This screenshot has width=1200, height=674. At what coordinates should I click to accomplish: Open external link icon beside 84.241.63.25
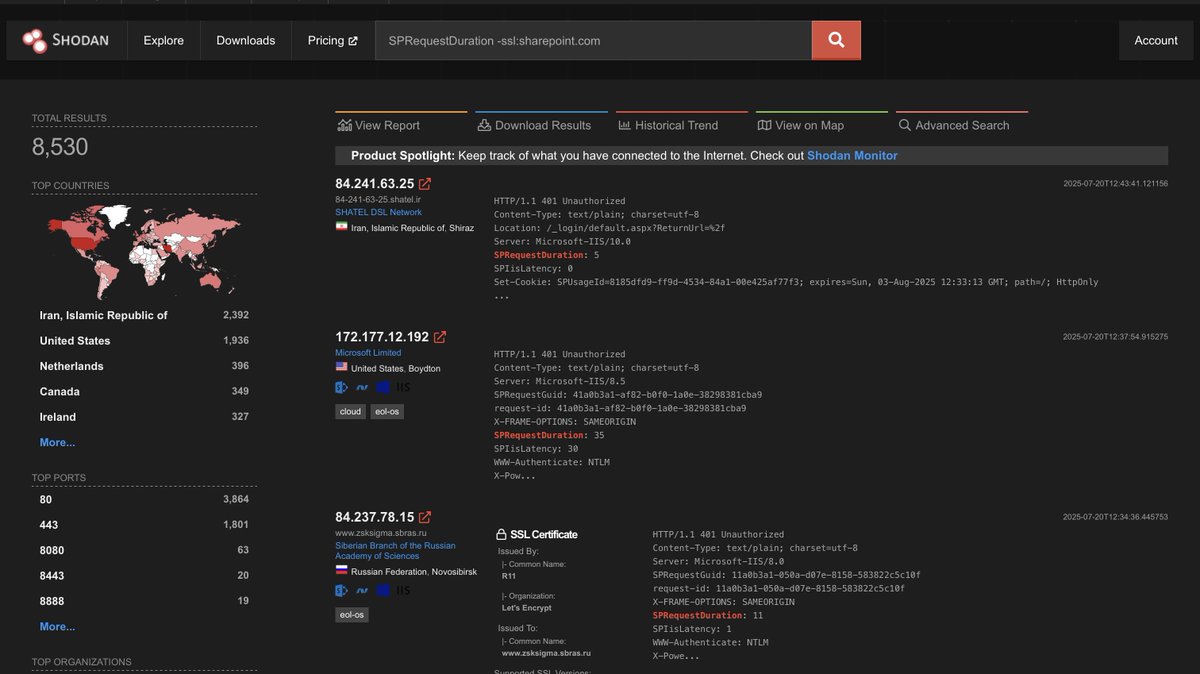[x=424, y=182]
